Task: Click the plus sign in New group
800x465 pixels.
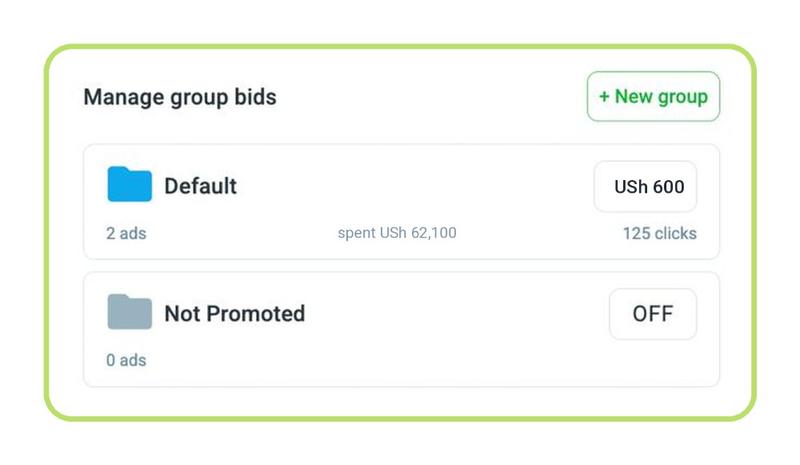Action: (604, 96)
